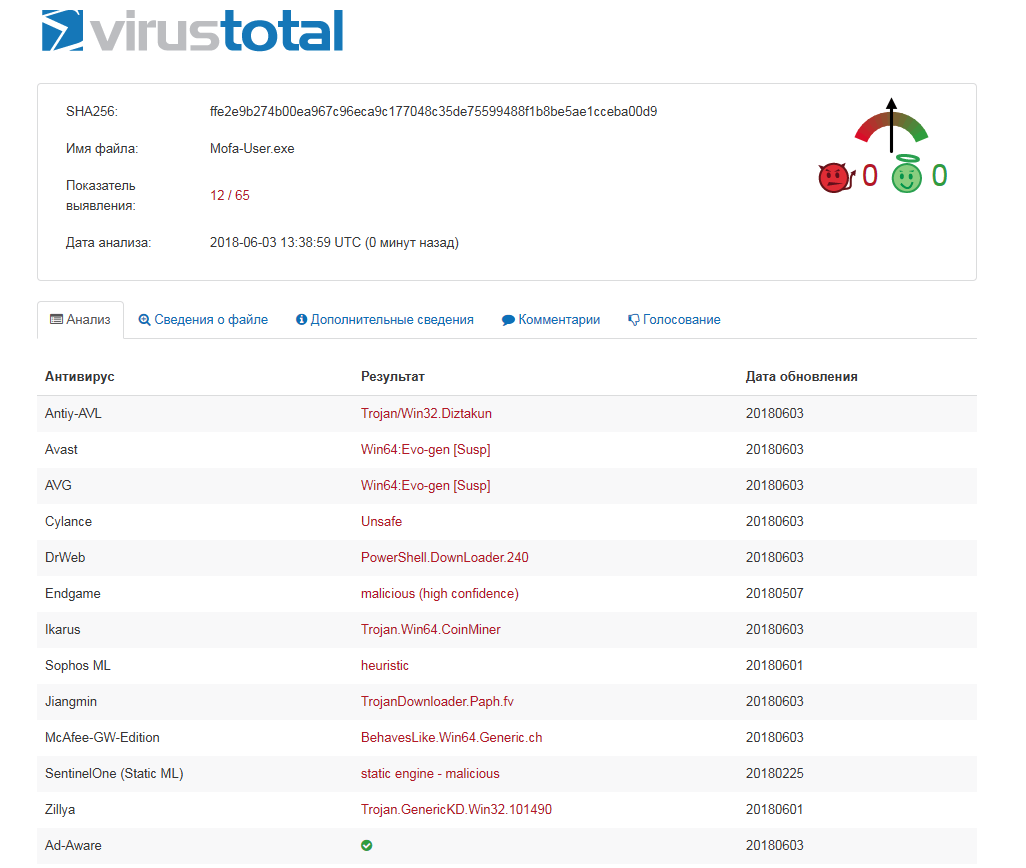Click the Ikarus antivirus name

click(62, 629)
